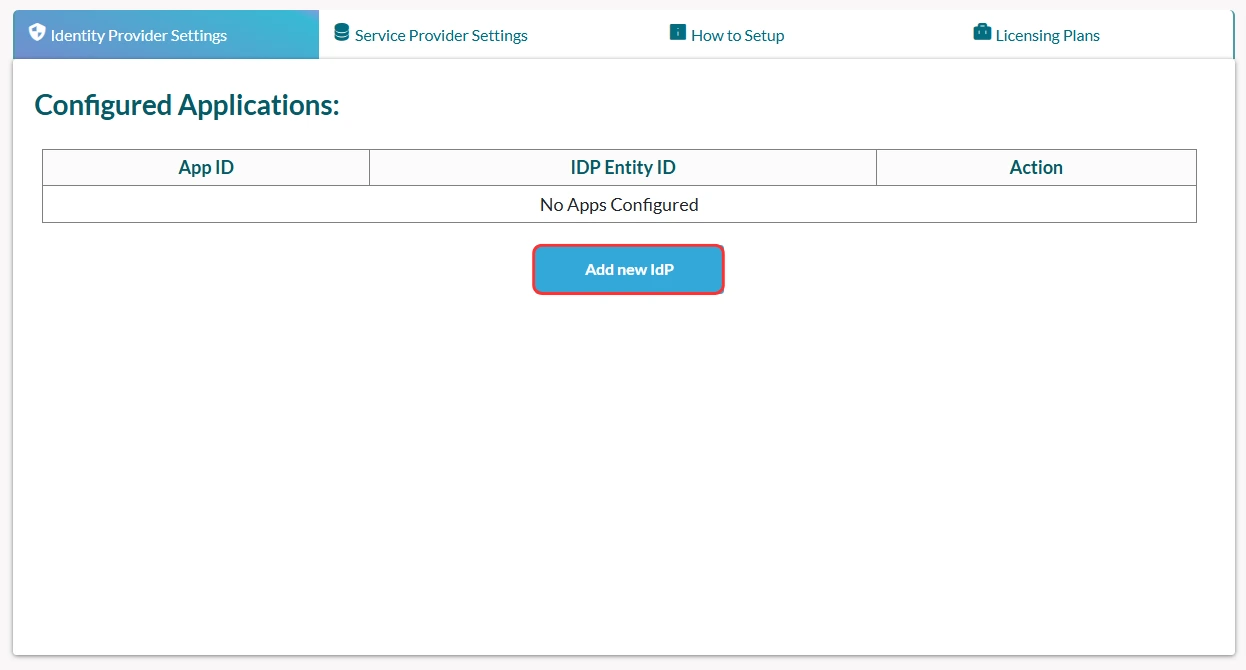The width and height of the screenshot is (1246, 670).
Task: Click the info icon beside How to Setup
Action: pyautogui.click(x=678, y=33)
